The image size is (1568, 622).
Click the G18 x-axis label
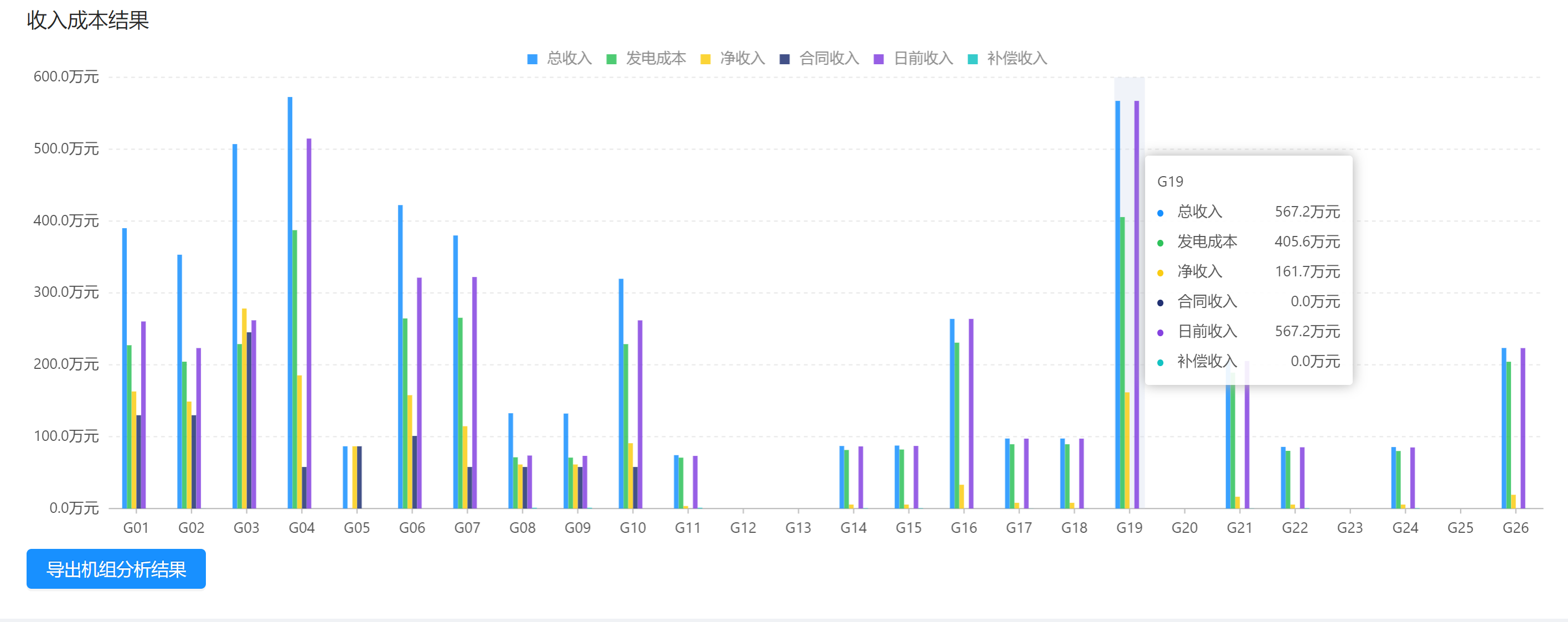tap(1074, 528)
